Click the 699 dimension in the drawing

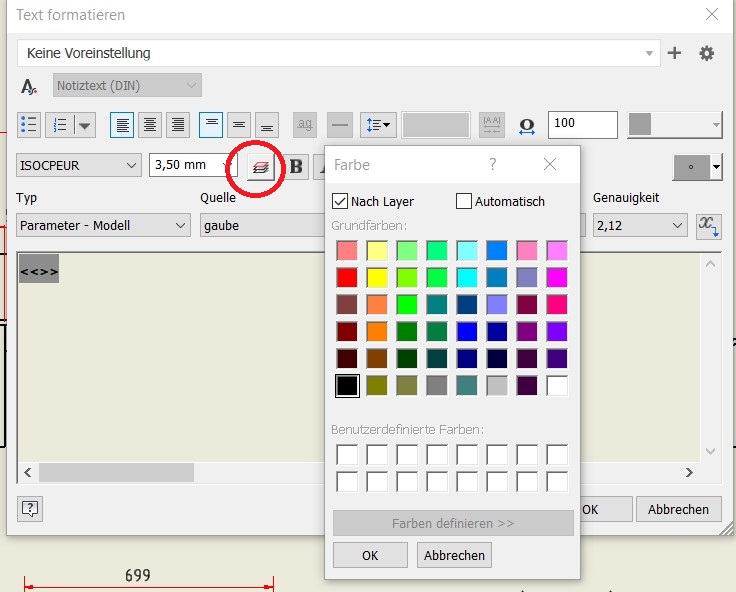tap(138, 575)
